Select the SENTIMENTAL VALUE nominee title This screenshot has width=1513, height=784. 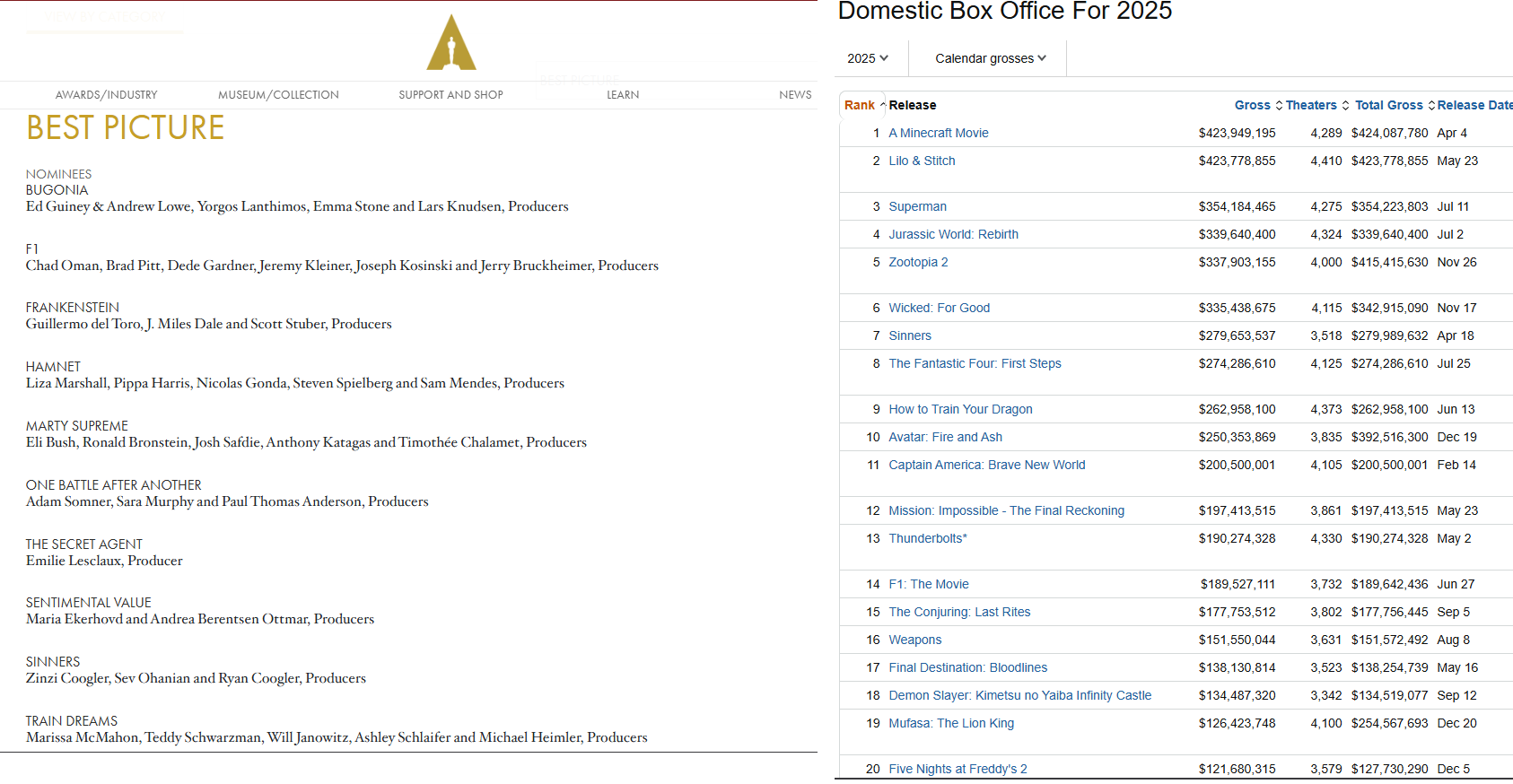click(x=88, y=603)
